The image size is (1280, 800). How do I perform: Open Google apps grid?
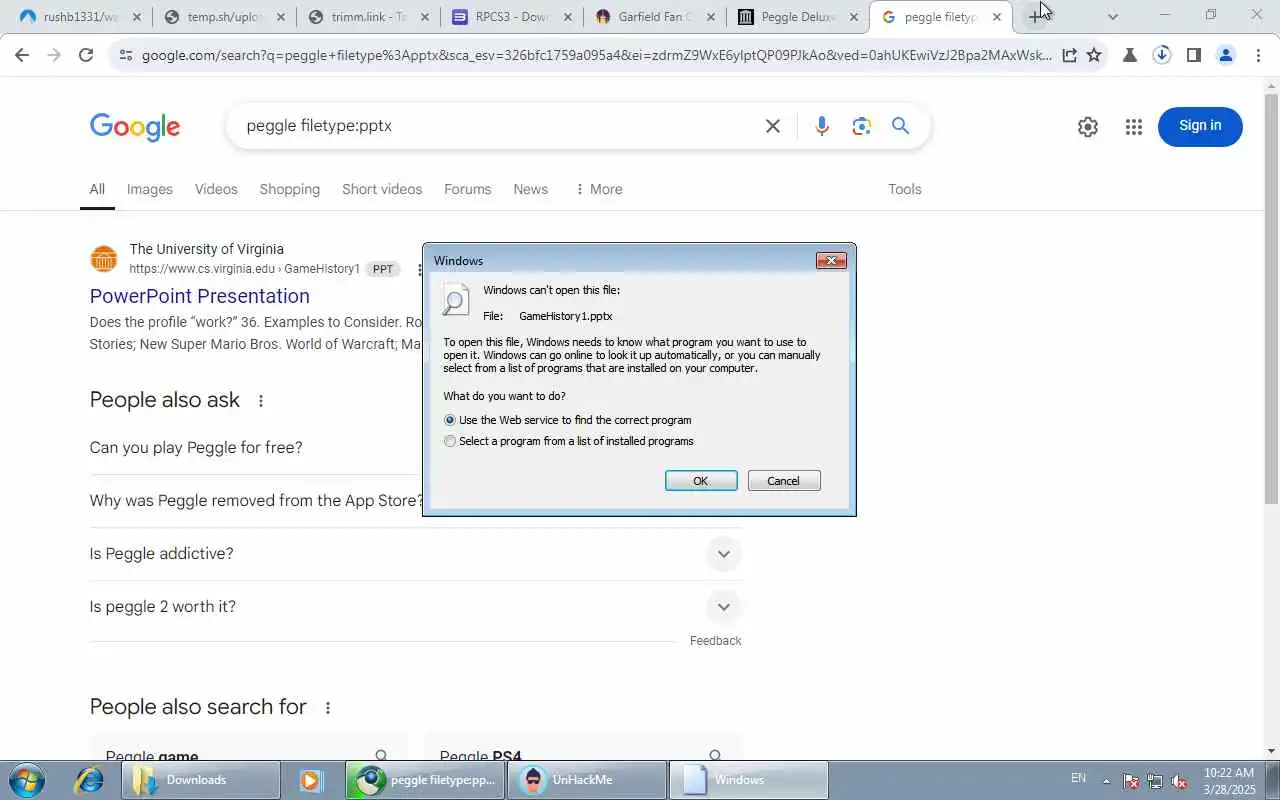1133,127
